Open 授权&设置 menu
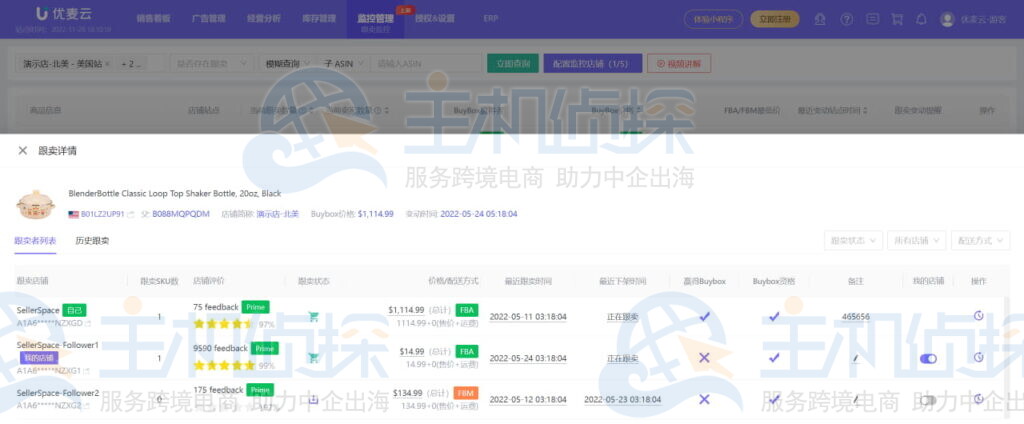 pos(434,19)
